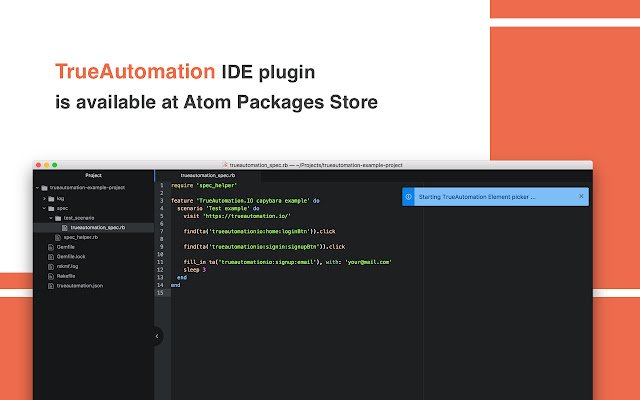Click the yellow minimize window button
This screenshot has height=400, width=640.
click(47, 165)
